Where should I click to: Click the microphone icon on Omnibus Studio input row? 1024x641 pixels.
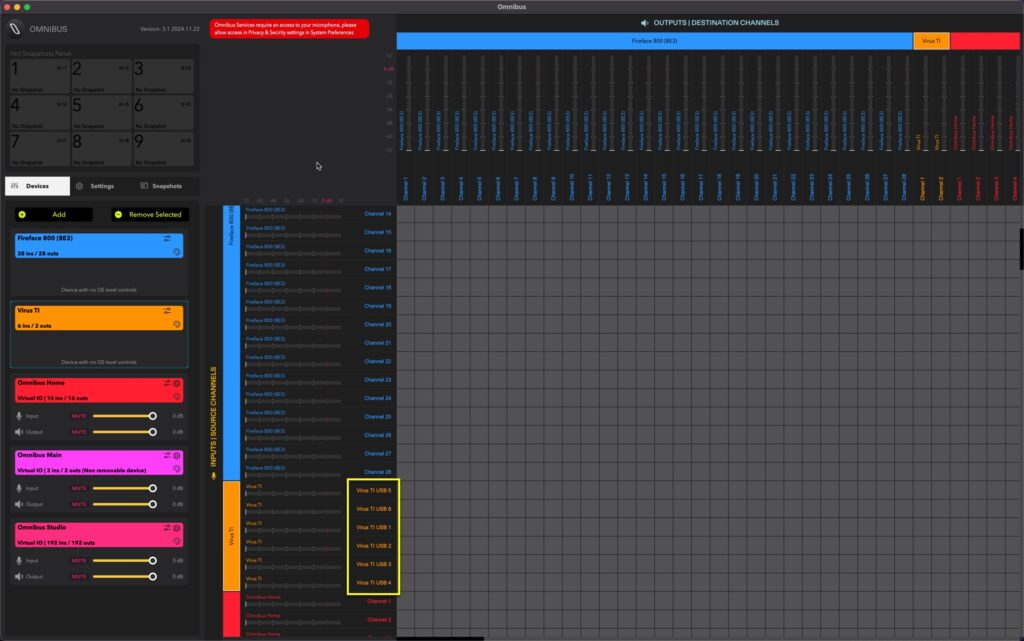pos(20,559)
